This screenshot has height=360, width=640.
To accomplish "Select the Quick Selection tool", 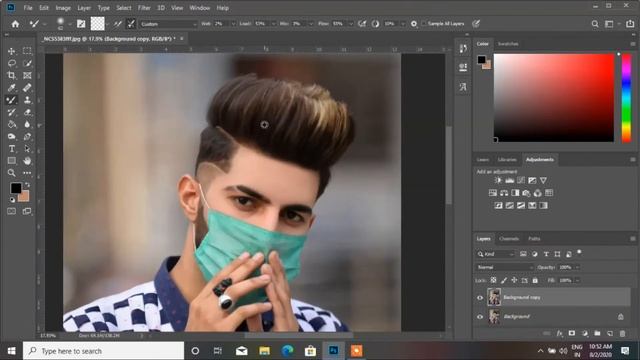I will 27,63.
